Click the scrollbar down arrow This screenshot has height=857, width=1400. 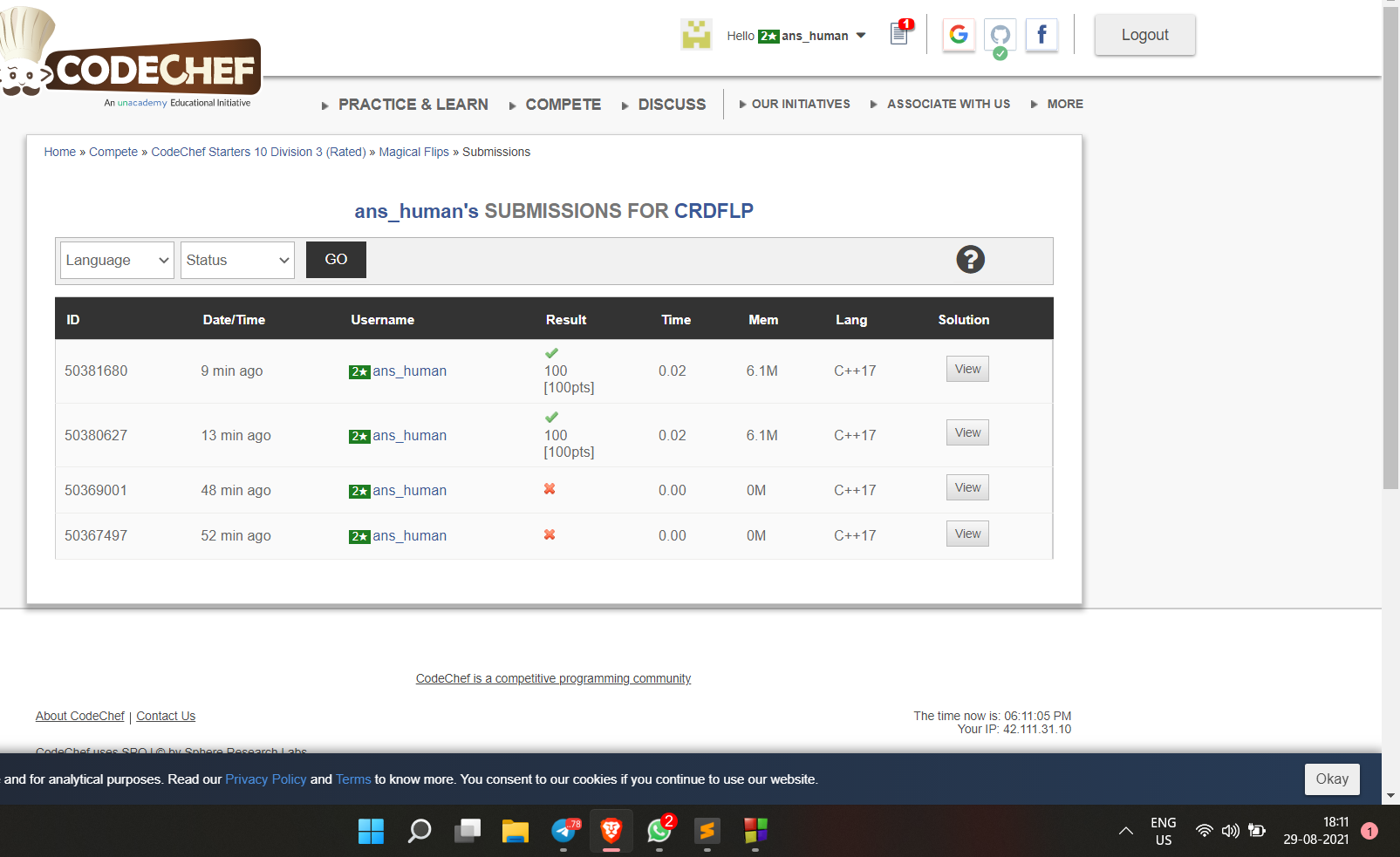coord(1391,796)
